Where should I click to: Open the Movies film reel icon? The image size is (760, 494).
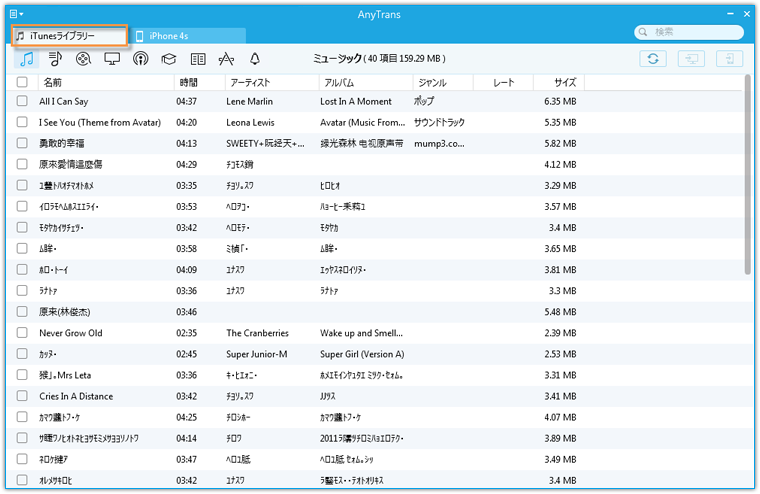click(x=83, y=59)
